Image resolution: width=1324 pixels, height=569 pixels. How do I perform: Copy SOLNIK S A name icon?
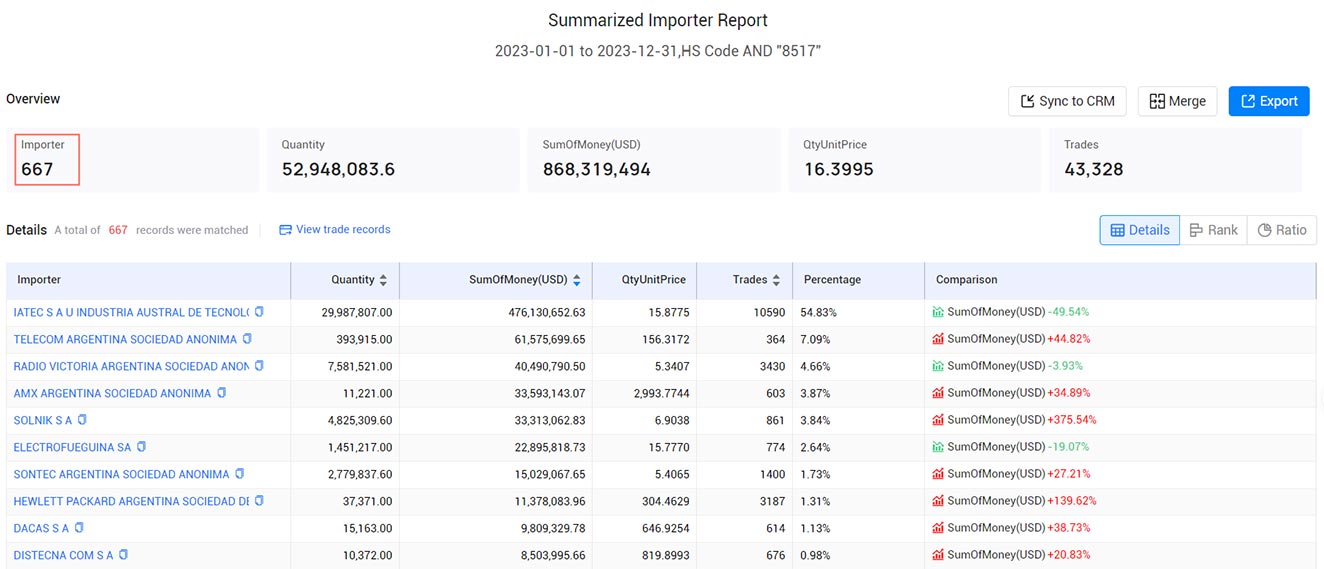tap(82, 420)
